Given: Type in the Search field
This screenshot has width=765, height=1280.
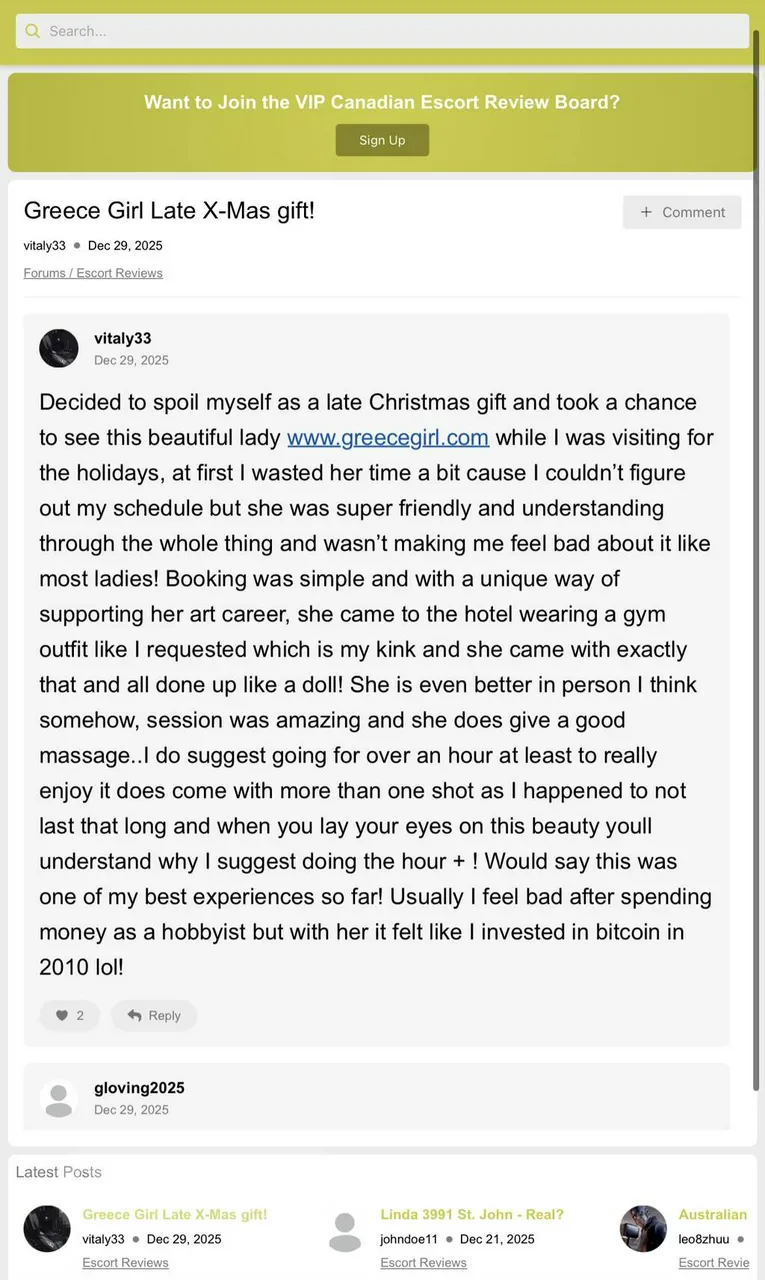Looking at the screenshot, I should click(x=390, y=31).
